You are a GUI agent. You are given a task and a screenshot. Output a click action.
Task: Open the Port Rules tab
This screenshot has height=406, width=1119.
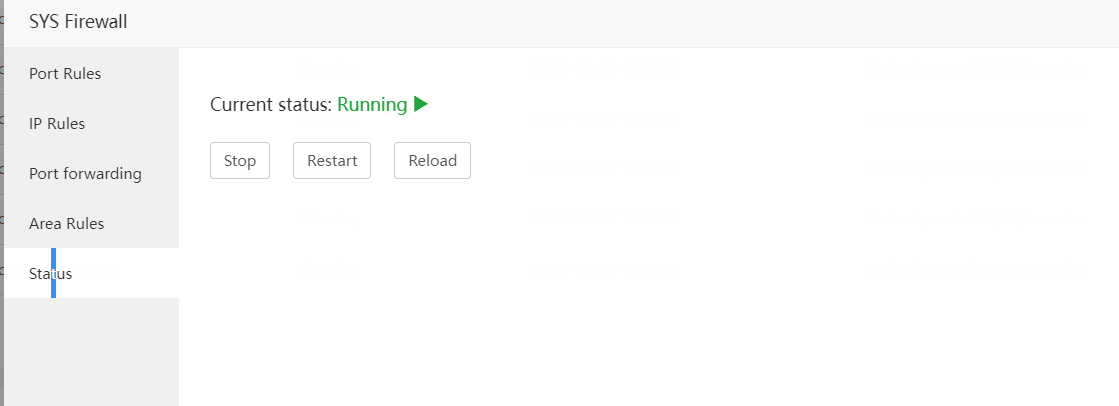pyautogui.click(x=65, y=74)
